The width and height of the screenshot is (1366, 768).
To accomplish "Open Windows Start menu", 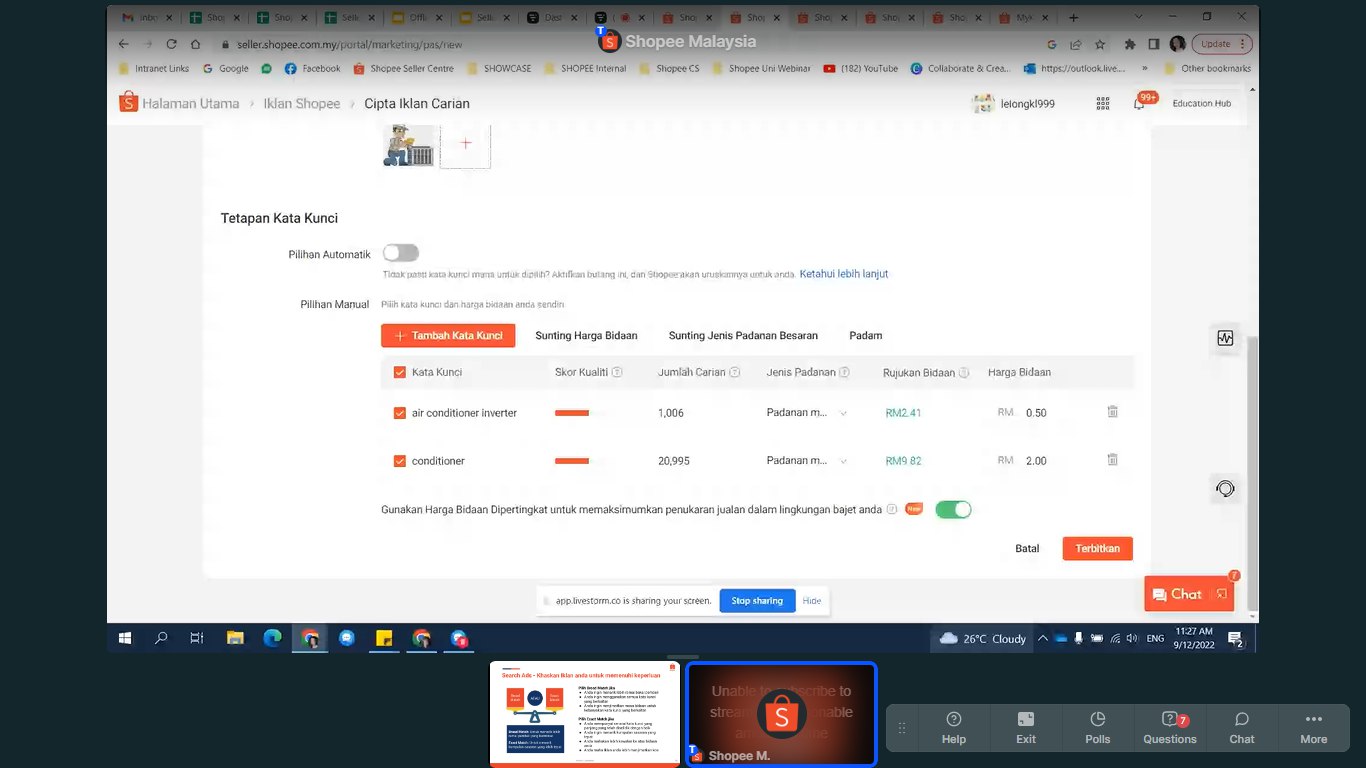I will [x=125, y=638].
